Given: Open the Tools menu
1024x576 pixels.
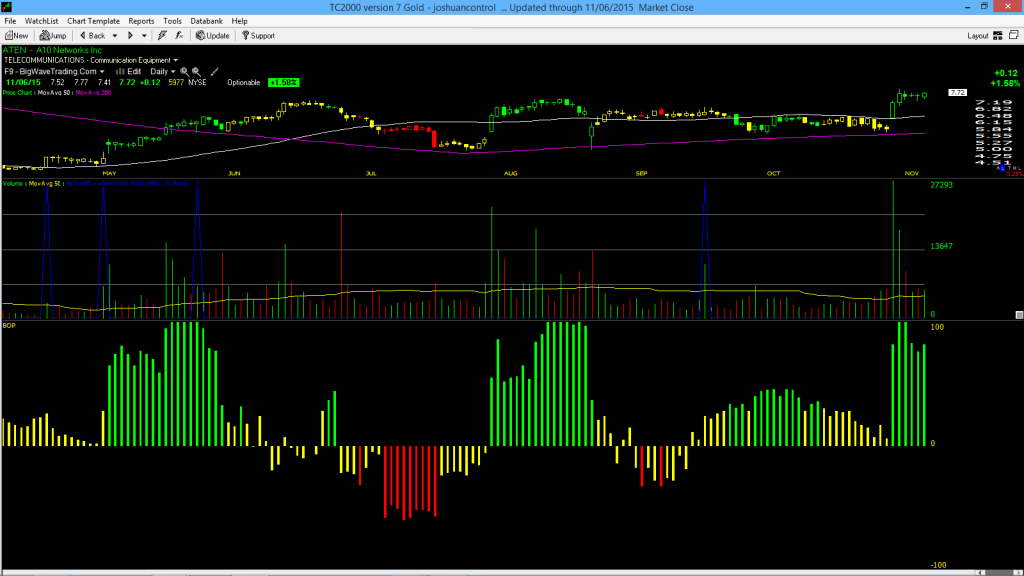Looking at the screenshot, I should pyautogui.click(x=172, y=21).
